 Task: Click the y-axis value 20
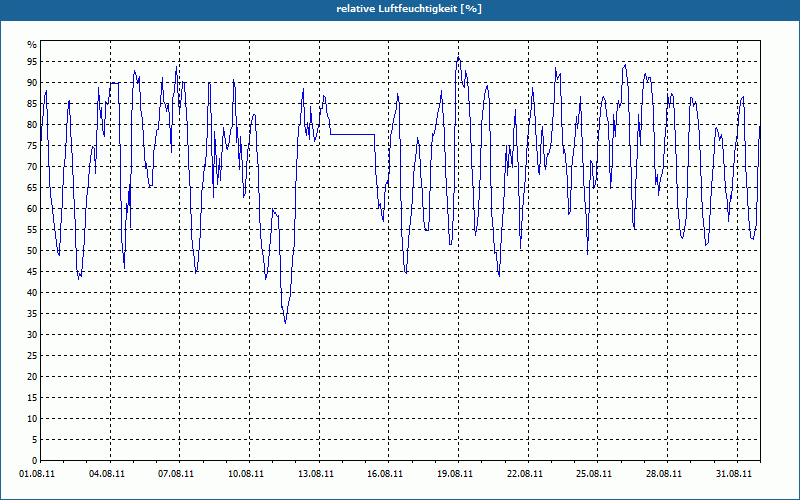coord(32,377)
